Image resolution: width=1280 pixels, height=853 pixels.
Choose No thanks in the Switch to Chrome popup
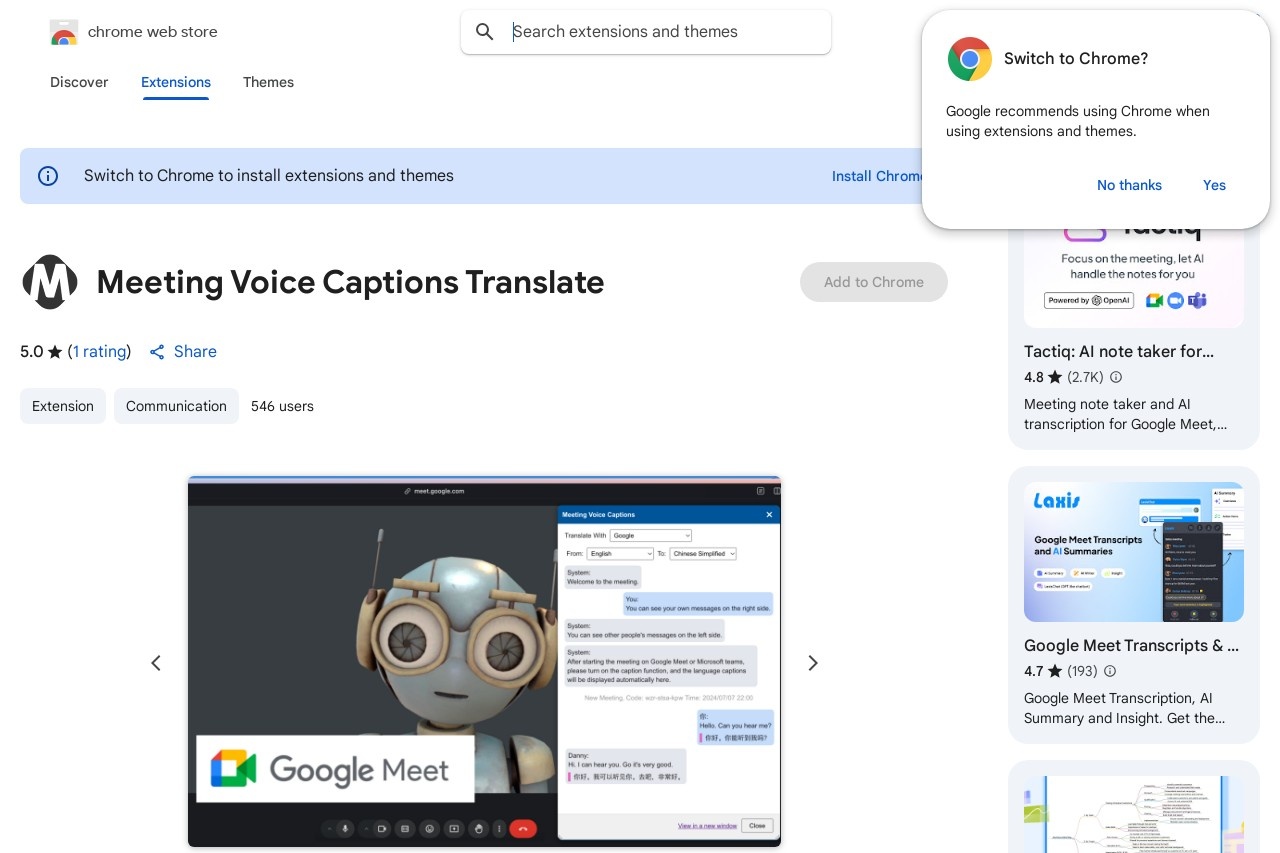1129,185
